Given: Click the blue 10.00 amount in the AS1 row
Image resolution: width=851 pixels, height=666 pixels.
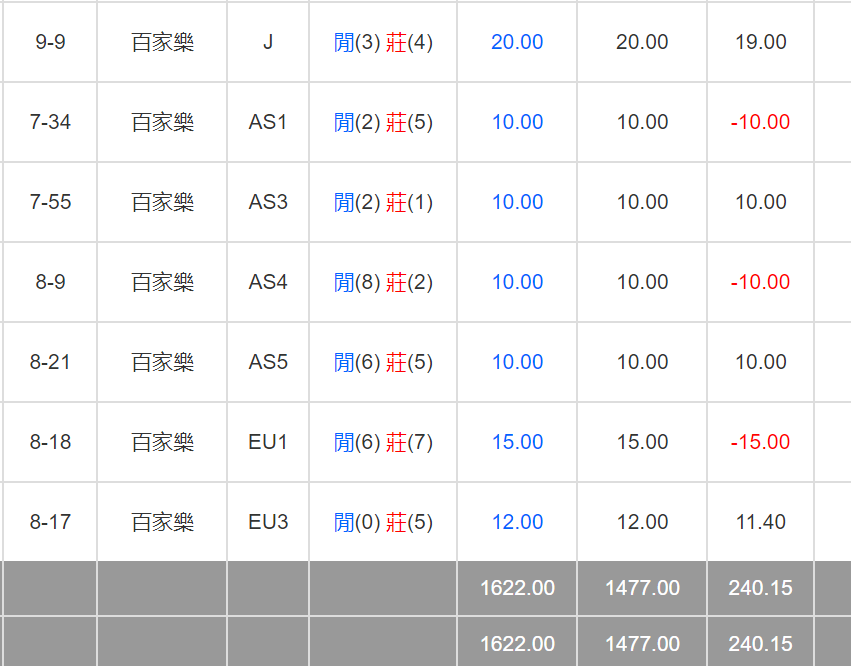Looking at the screenshot, I should pos(517,122).
